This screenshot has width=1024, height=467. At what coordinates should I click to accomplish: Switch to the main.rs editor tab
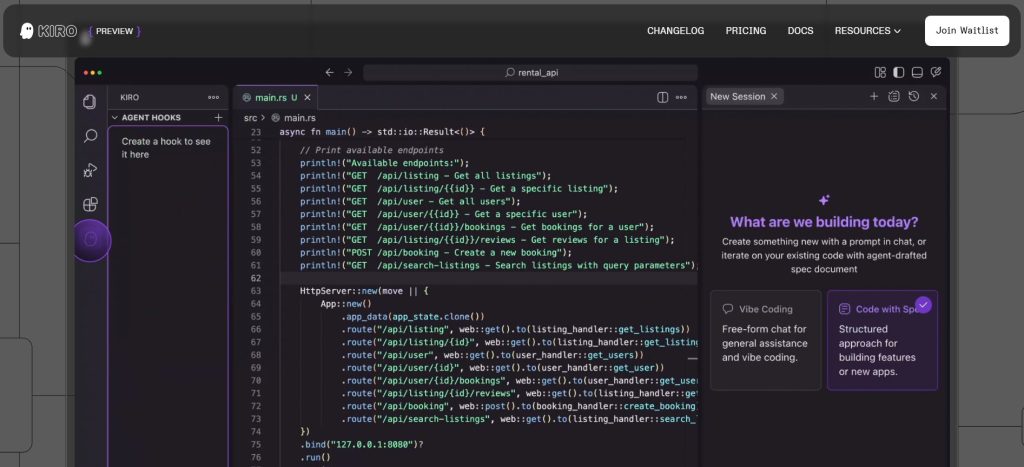point(270,98)
